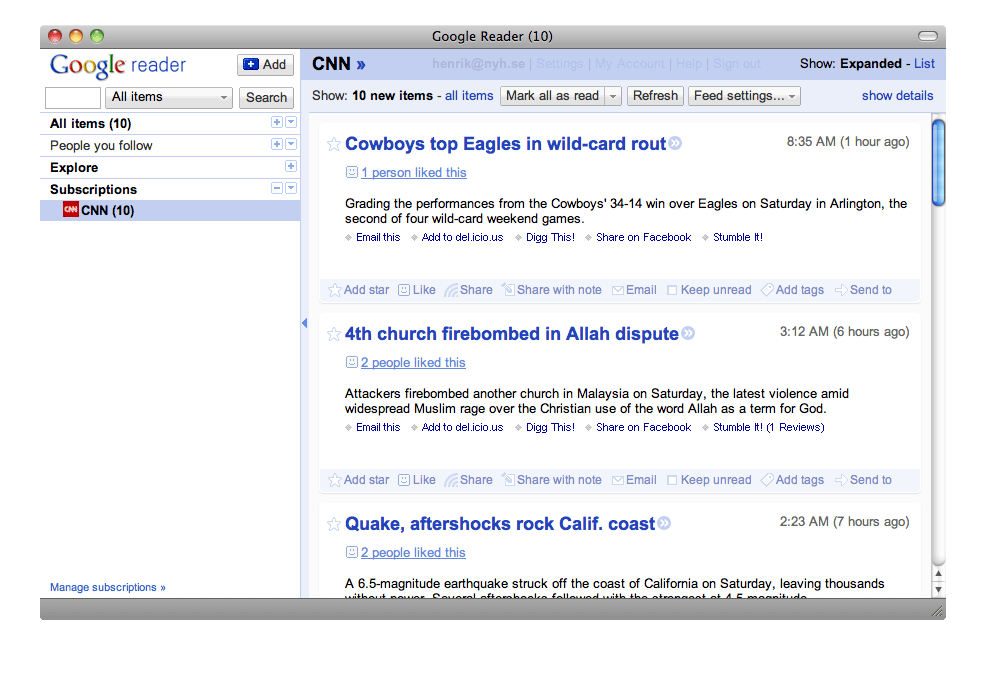The height and width of the screenshot is (675, 986).
Task: Select People you follow in sidebar
Action: (x=101, y=145)
